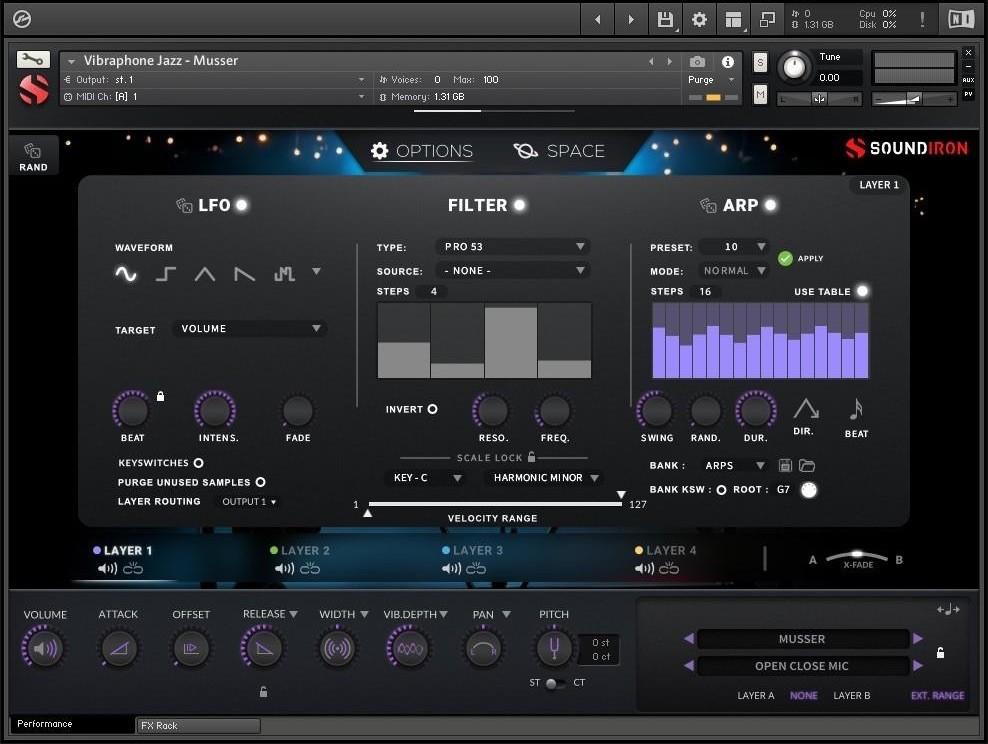Select the sine wave LFO waveform

126,272
